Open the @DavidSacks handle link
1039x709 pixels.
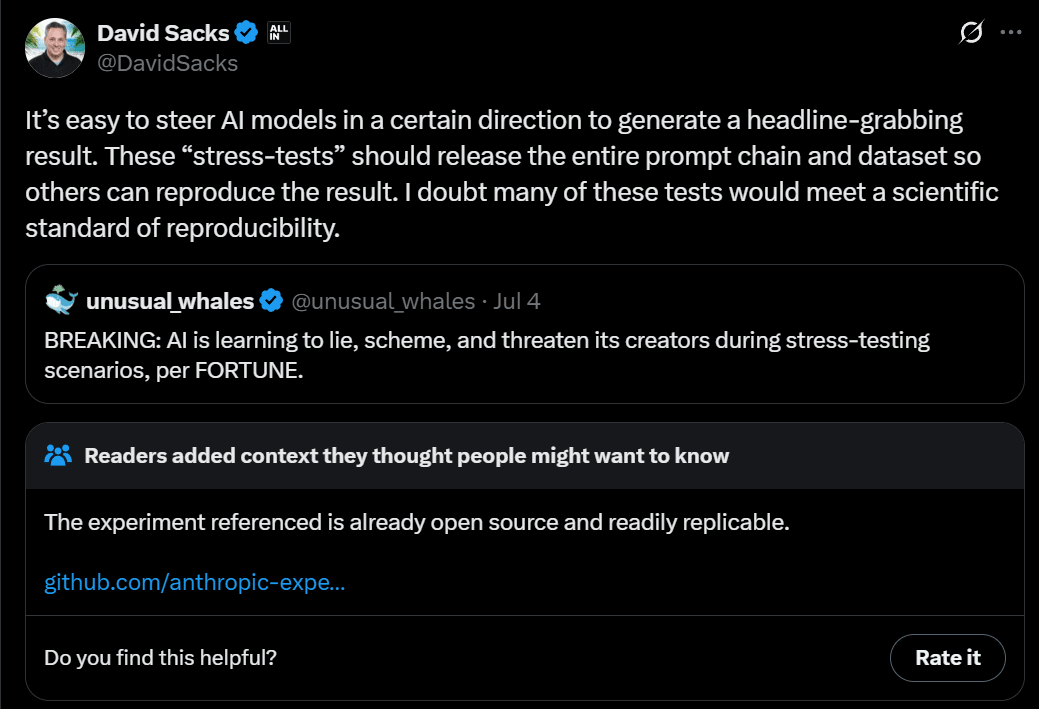pos(167,63)
